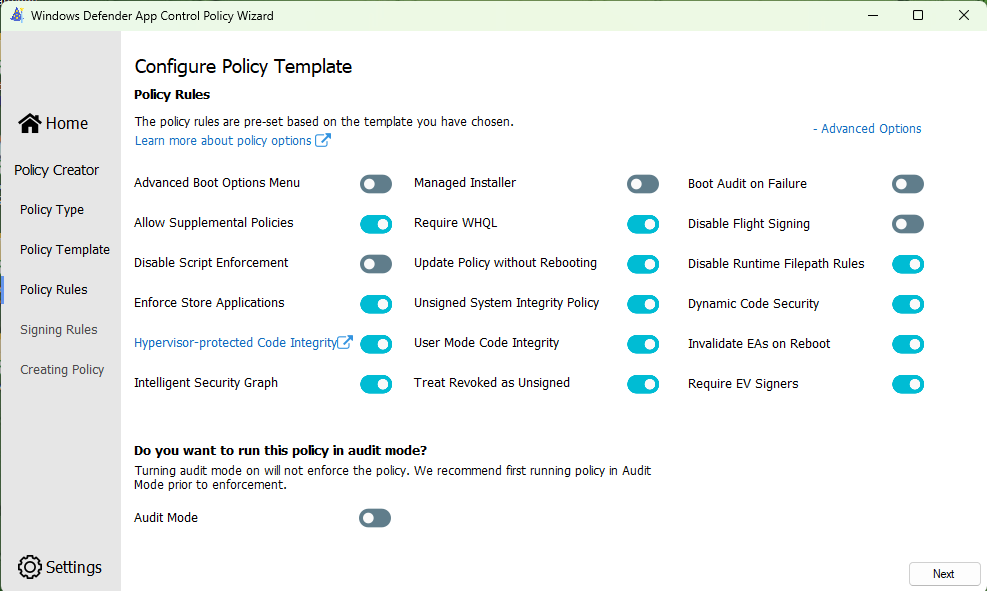Enable the Advanced Boot Options Menu toggle
The image size is (987, 591).
point(376,184)
